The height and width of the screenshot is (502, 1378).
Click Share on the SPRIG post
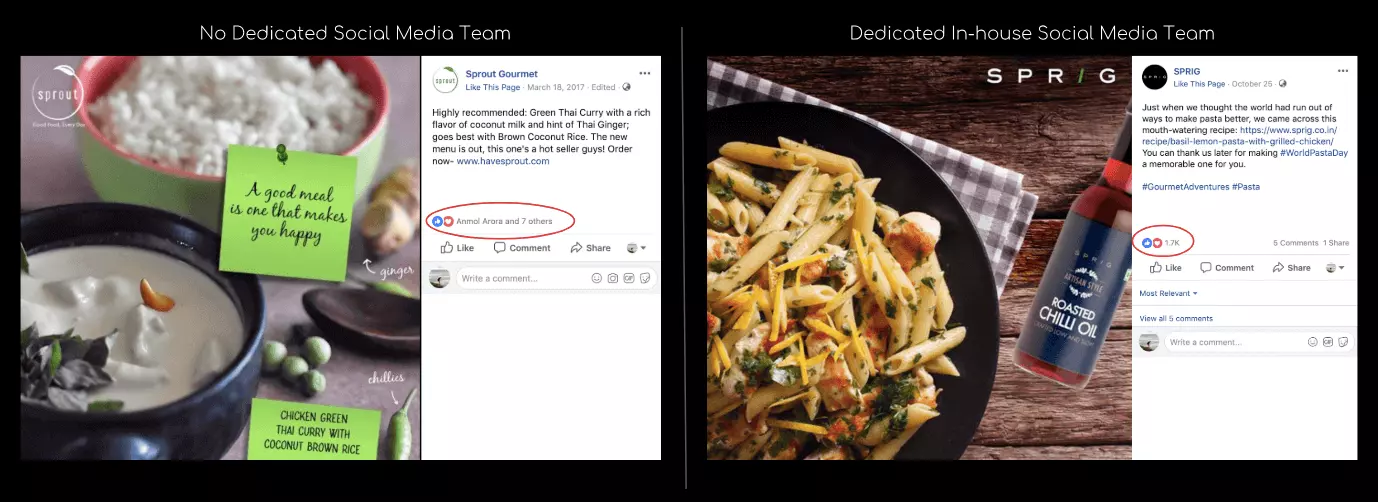coord(1291,268)
